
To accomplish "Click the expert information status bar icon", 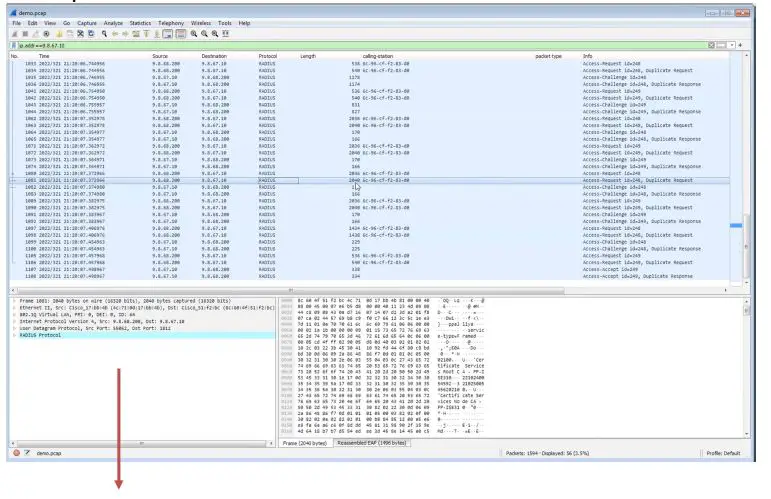I will click(16, 453).
